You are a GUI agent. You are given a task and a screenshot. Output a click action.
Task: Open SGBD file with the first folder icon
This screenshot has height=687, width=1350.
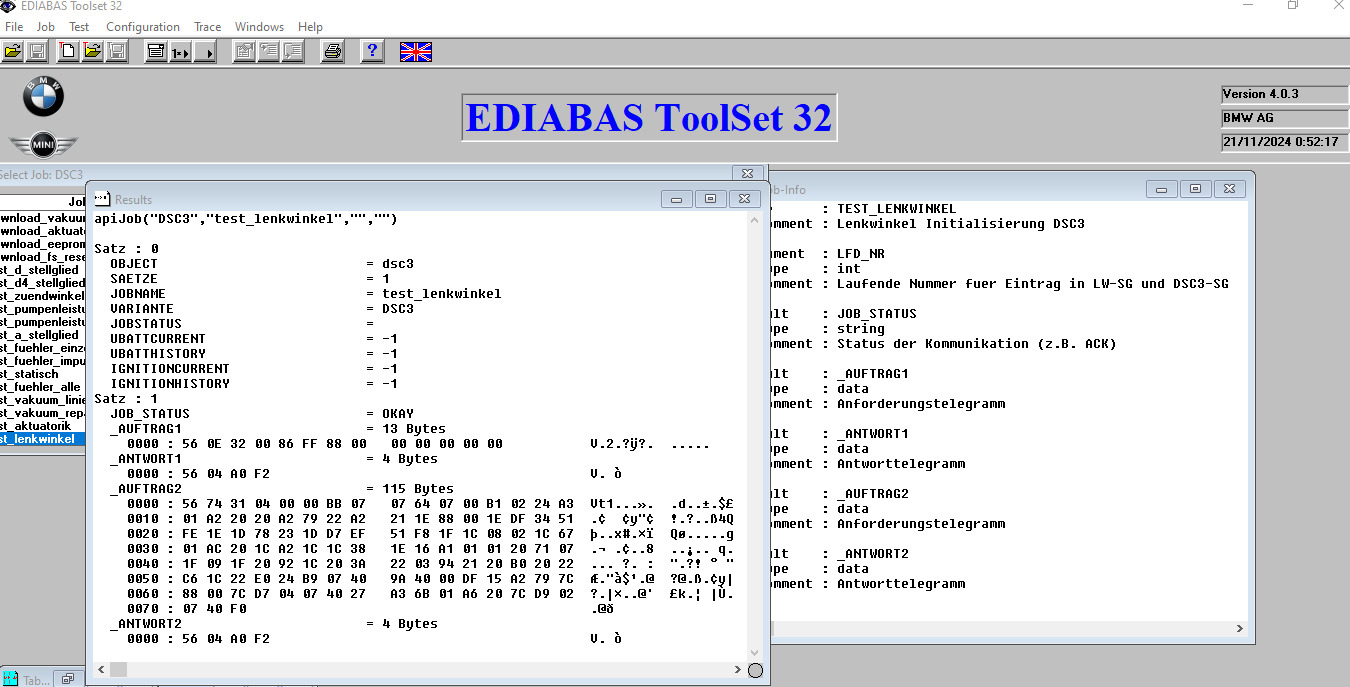tap(12, 51)
